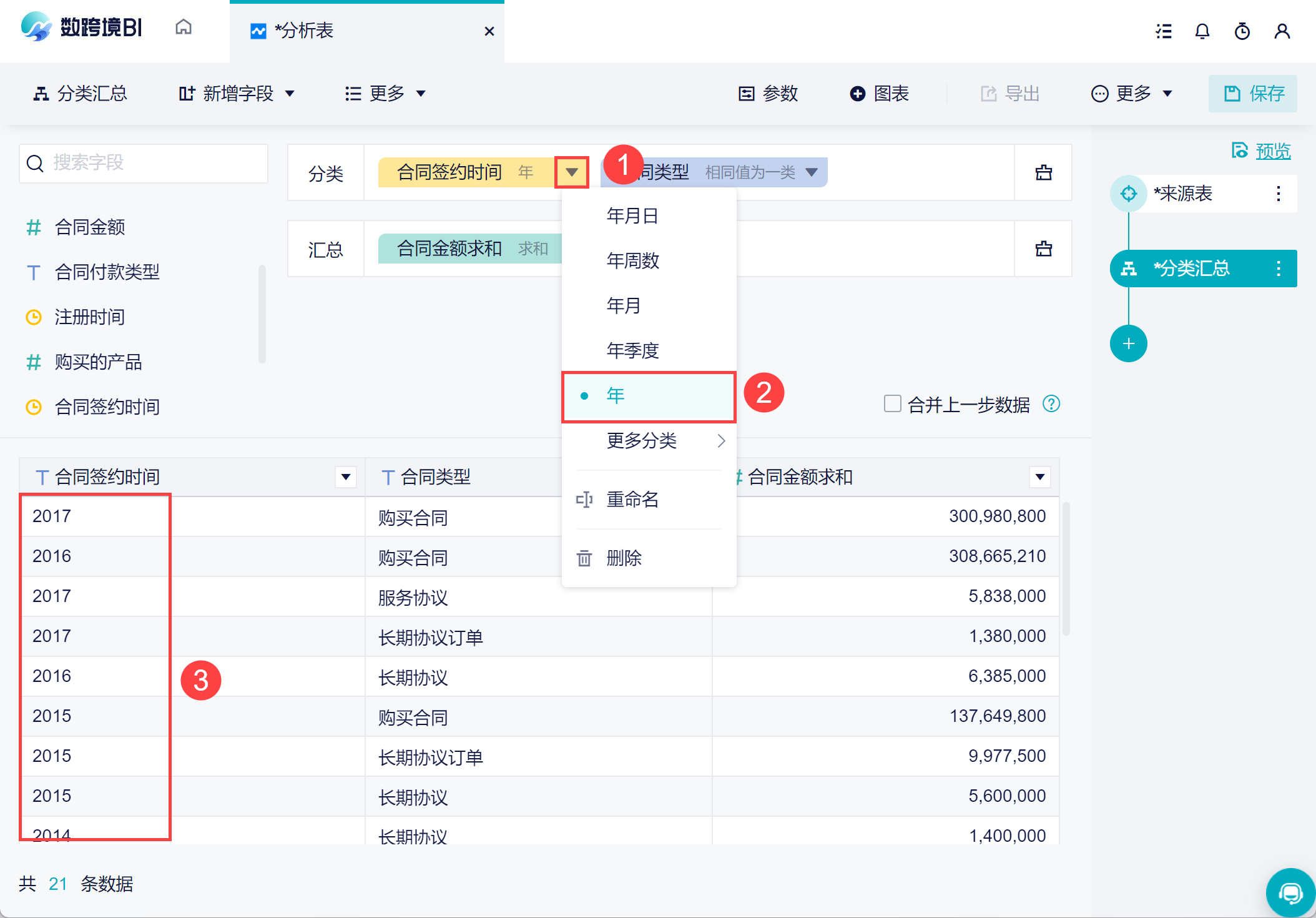Viewport: 1316px width, 918px height.
Task: Click the 保存 button
Action: (1253, 94)
